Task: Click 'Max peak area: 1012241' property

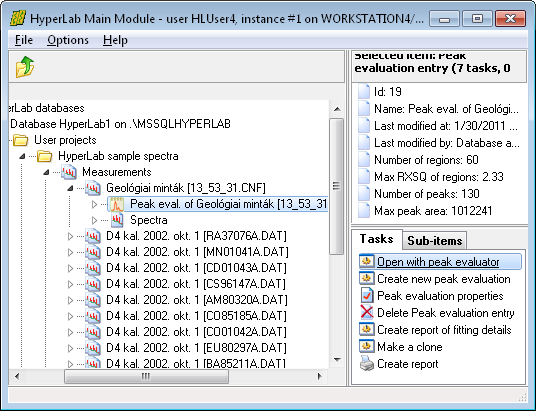Action: (x=433, y=211)
